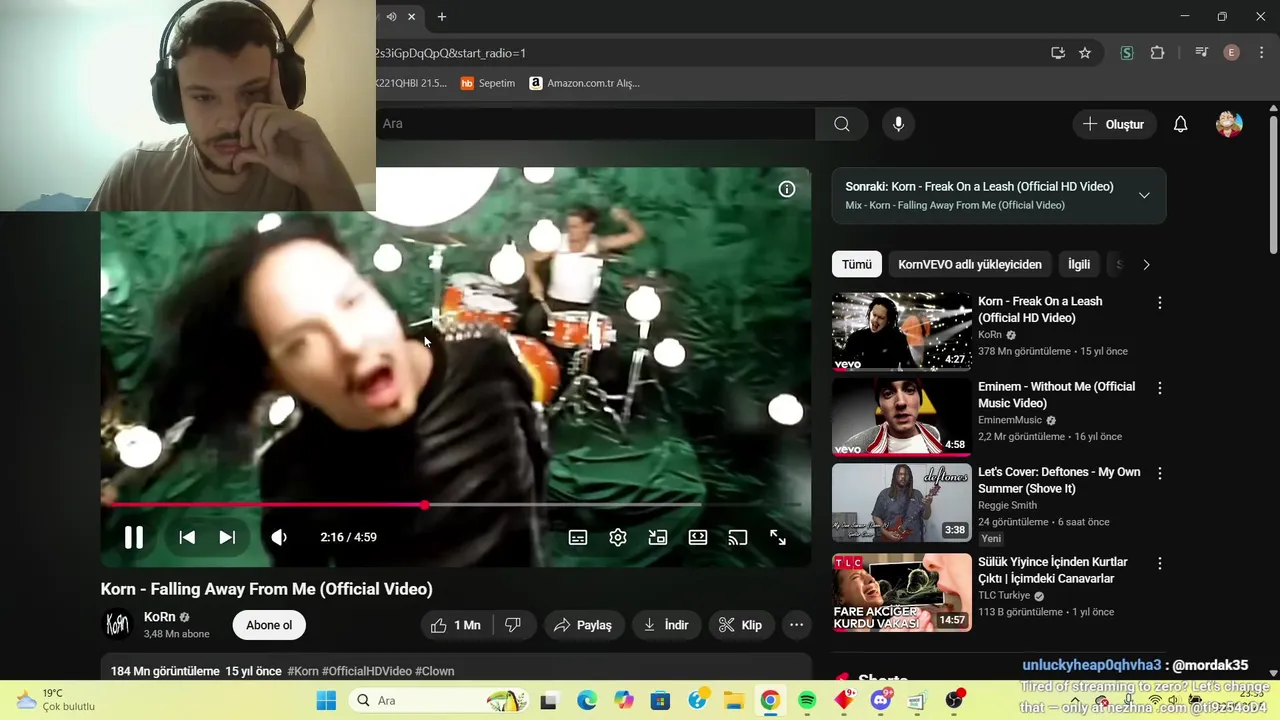Open the YouTube account avatar menu
The image size is (1280, 720).
pyautogui.click(x=1229, y=124)
